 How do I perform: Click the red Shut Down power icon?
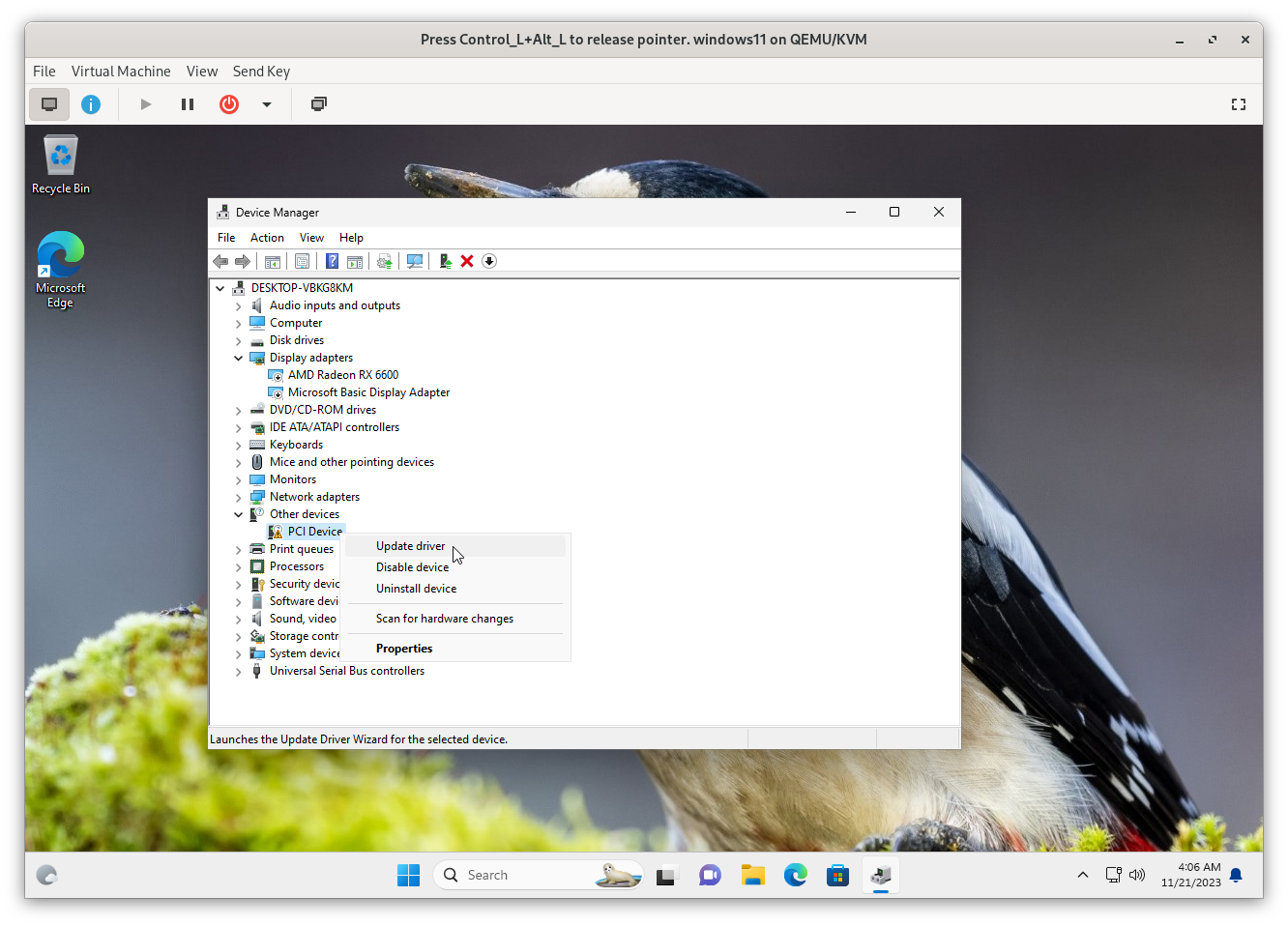(x=229, y=104)
